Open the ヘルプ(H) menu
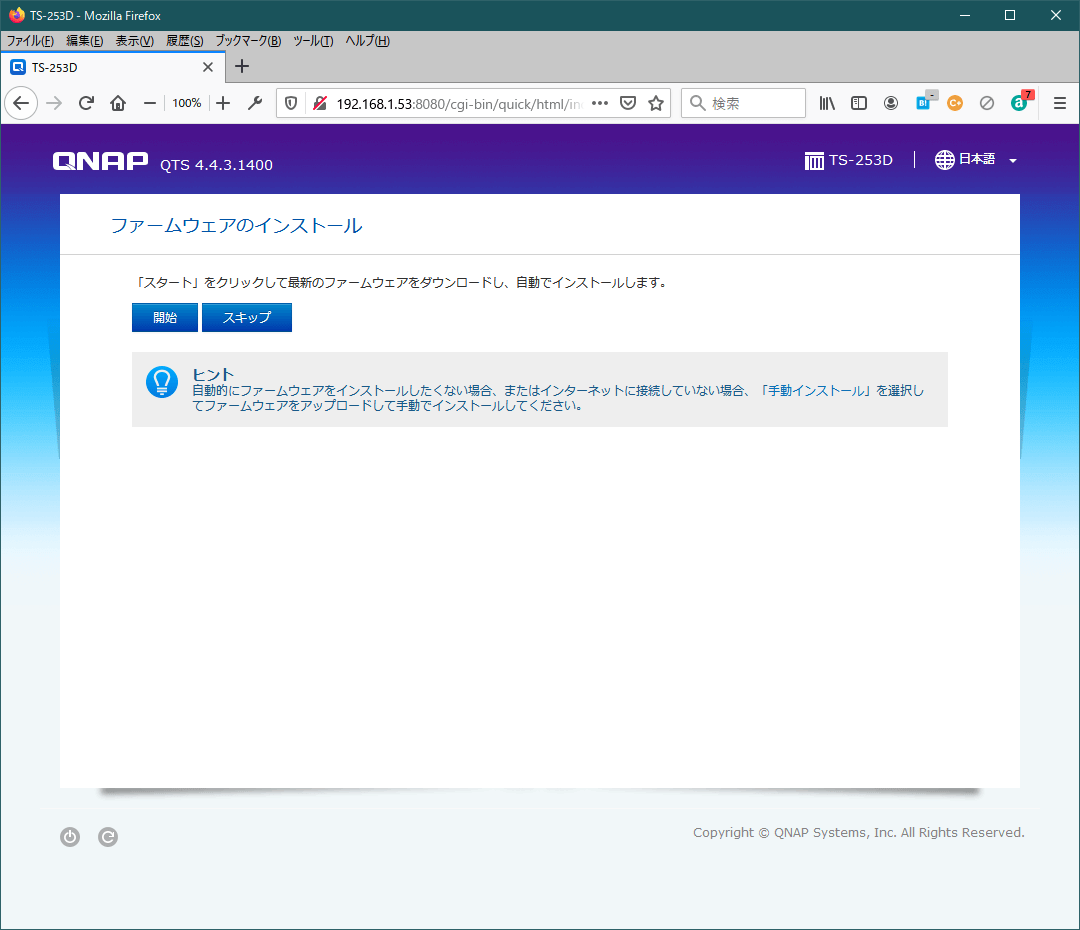The height and width of the screenshot is (930, 1080). (367, 41)
